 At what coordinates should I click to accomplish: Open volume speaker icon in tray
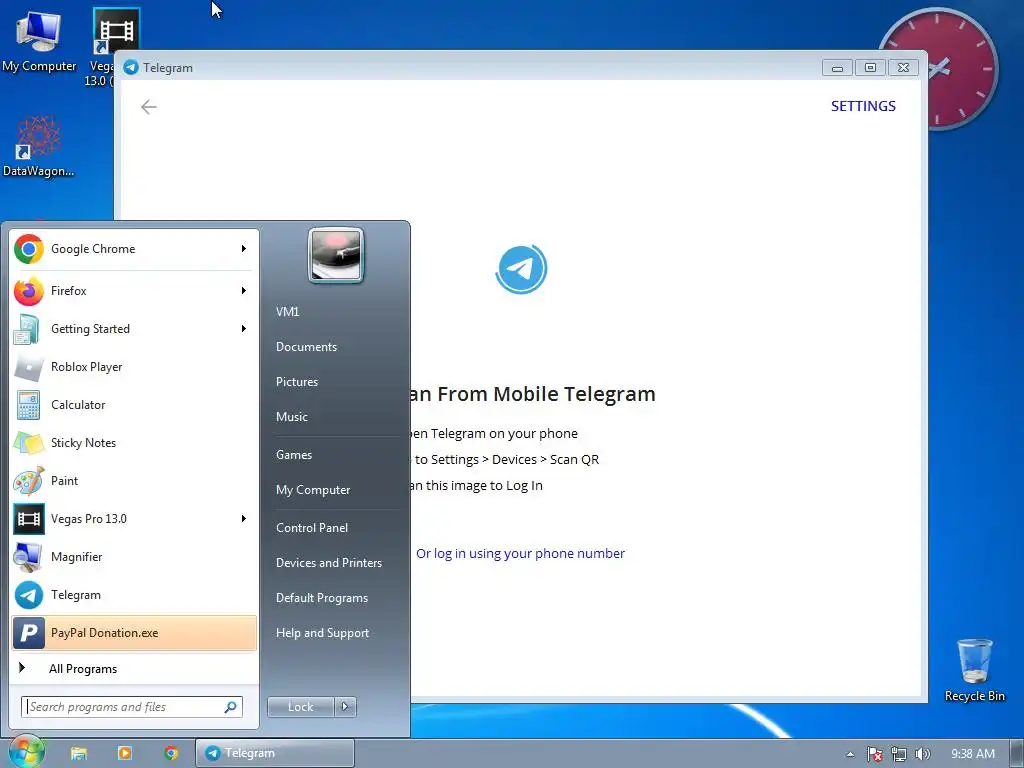coord(922,754)
